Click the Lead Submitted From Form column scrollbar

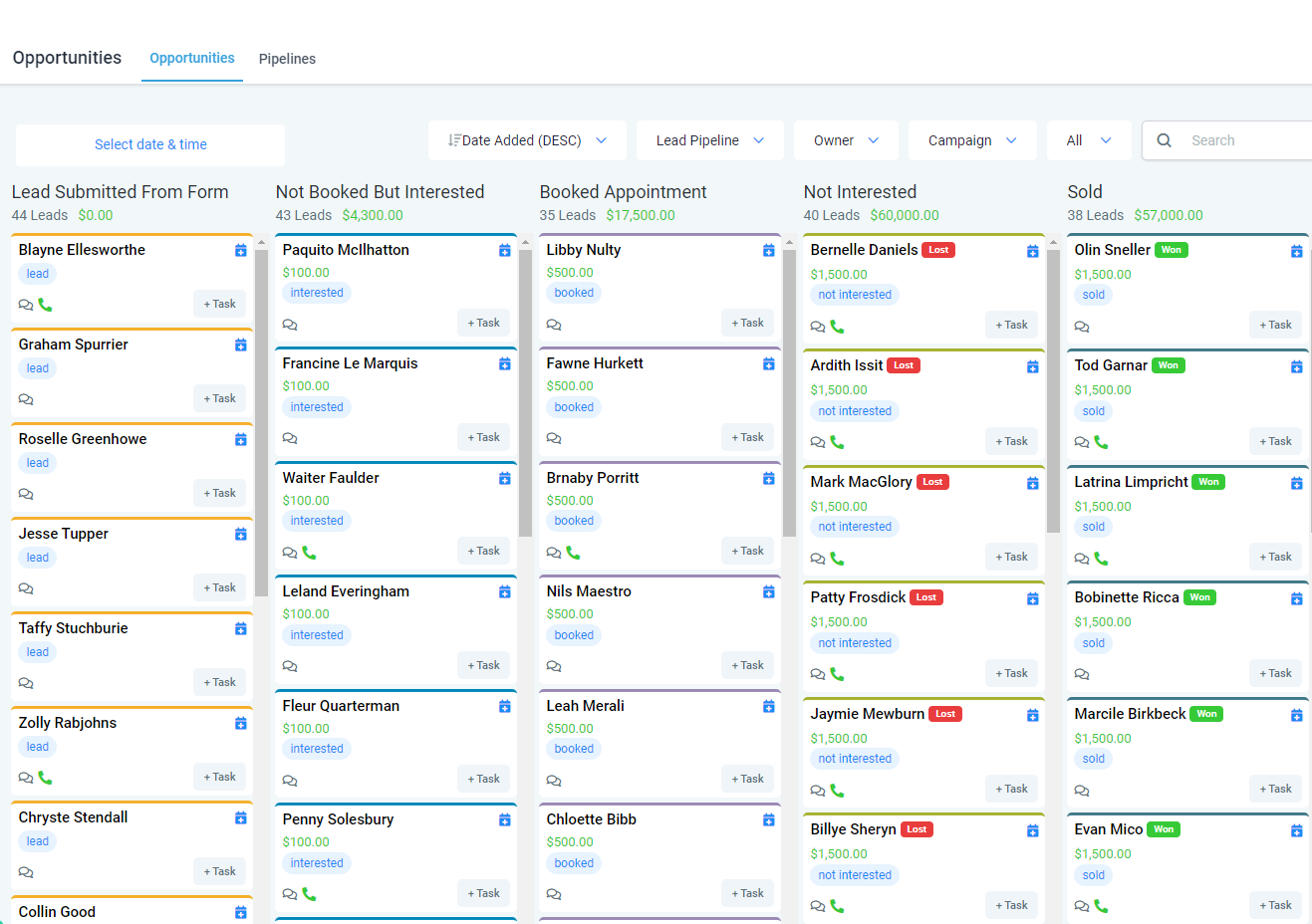click(261, 422)
